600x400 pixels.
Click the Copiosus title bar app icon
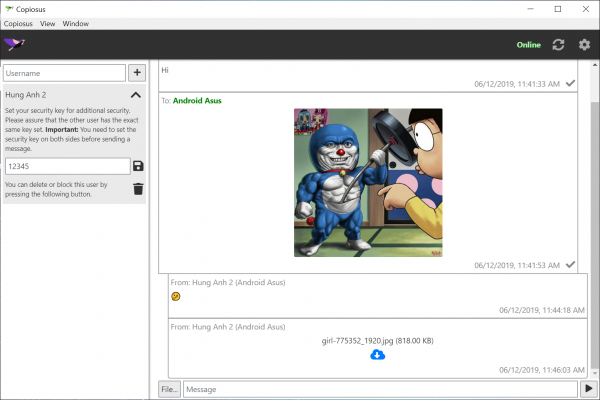tap(9, 9)
